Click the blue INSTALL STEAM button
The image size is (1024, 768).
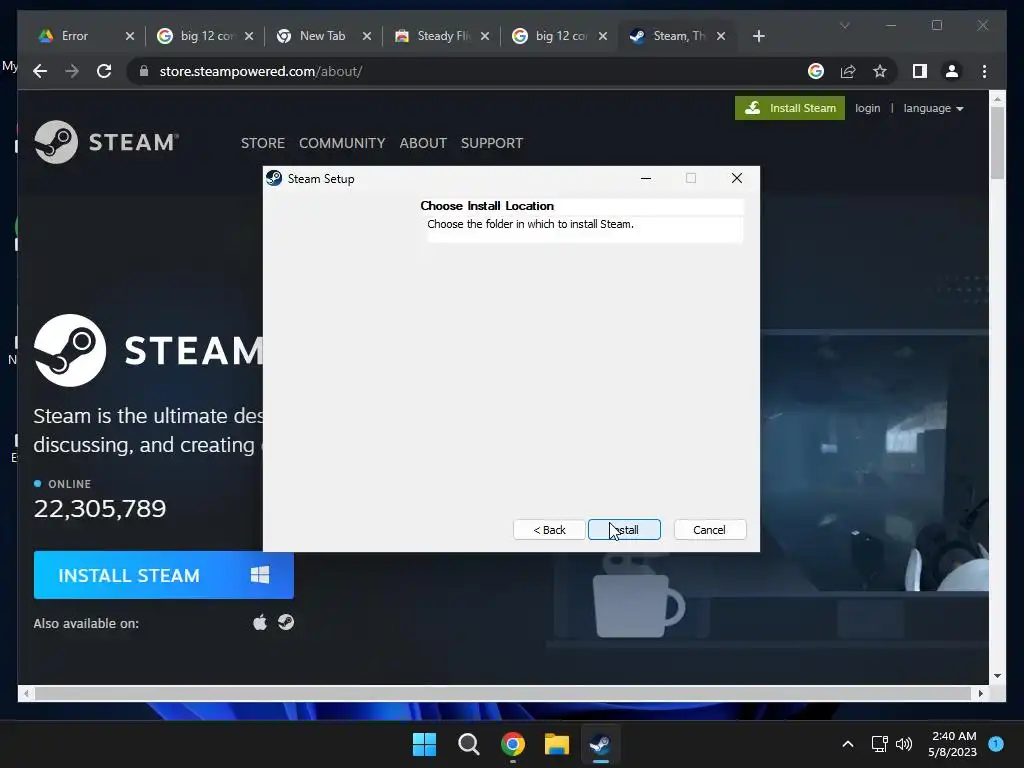tap(163, 575)
